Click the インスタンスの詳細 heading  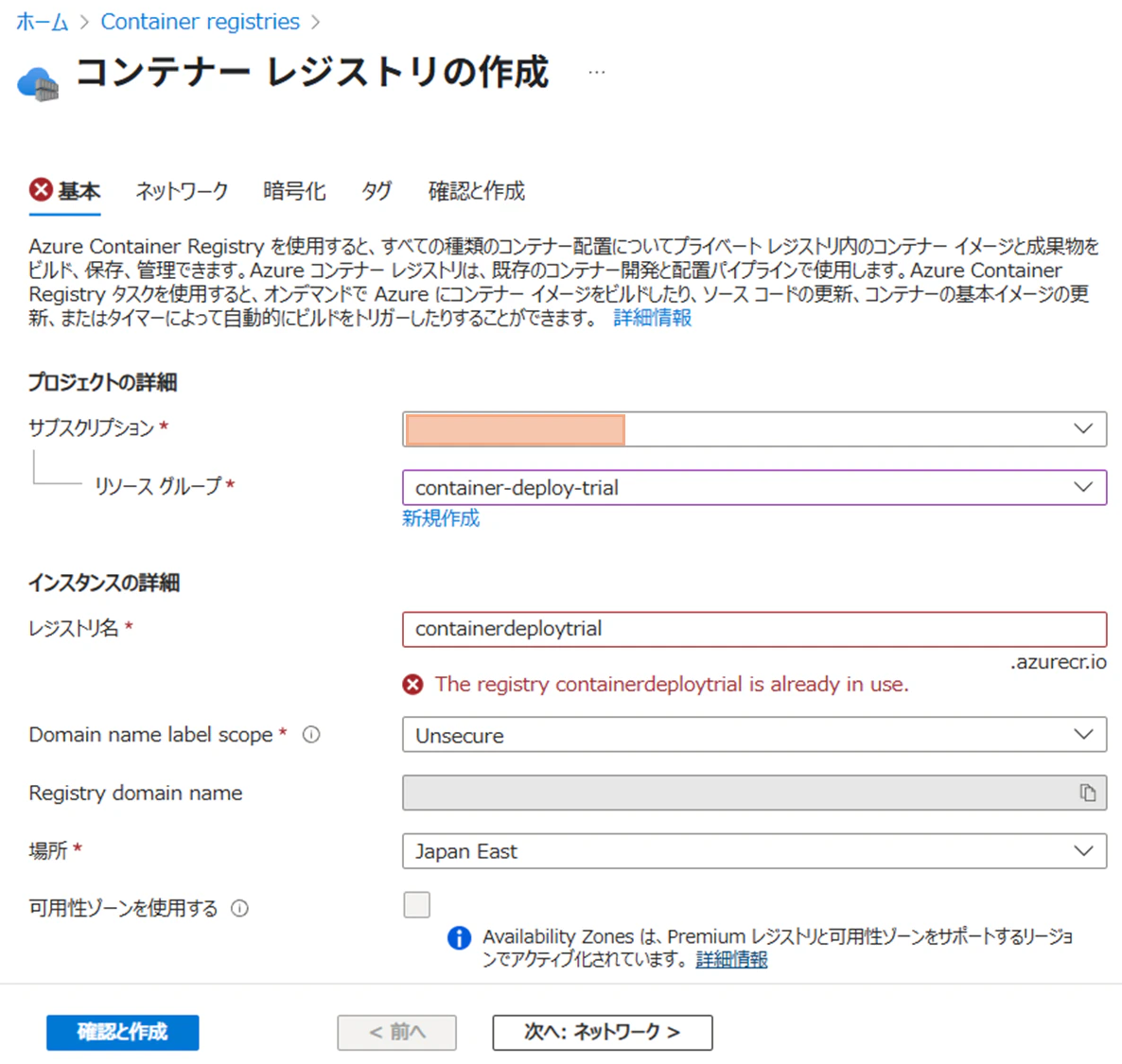[104, 583]
